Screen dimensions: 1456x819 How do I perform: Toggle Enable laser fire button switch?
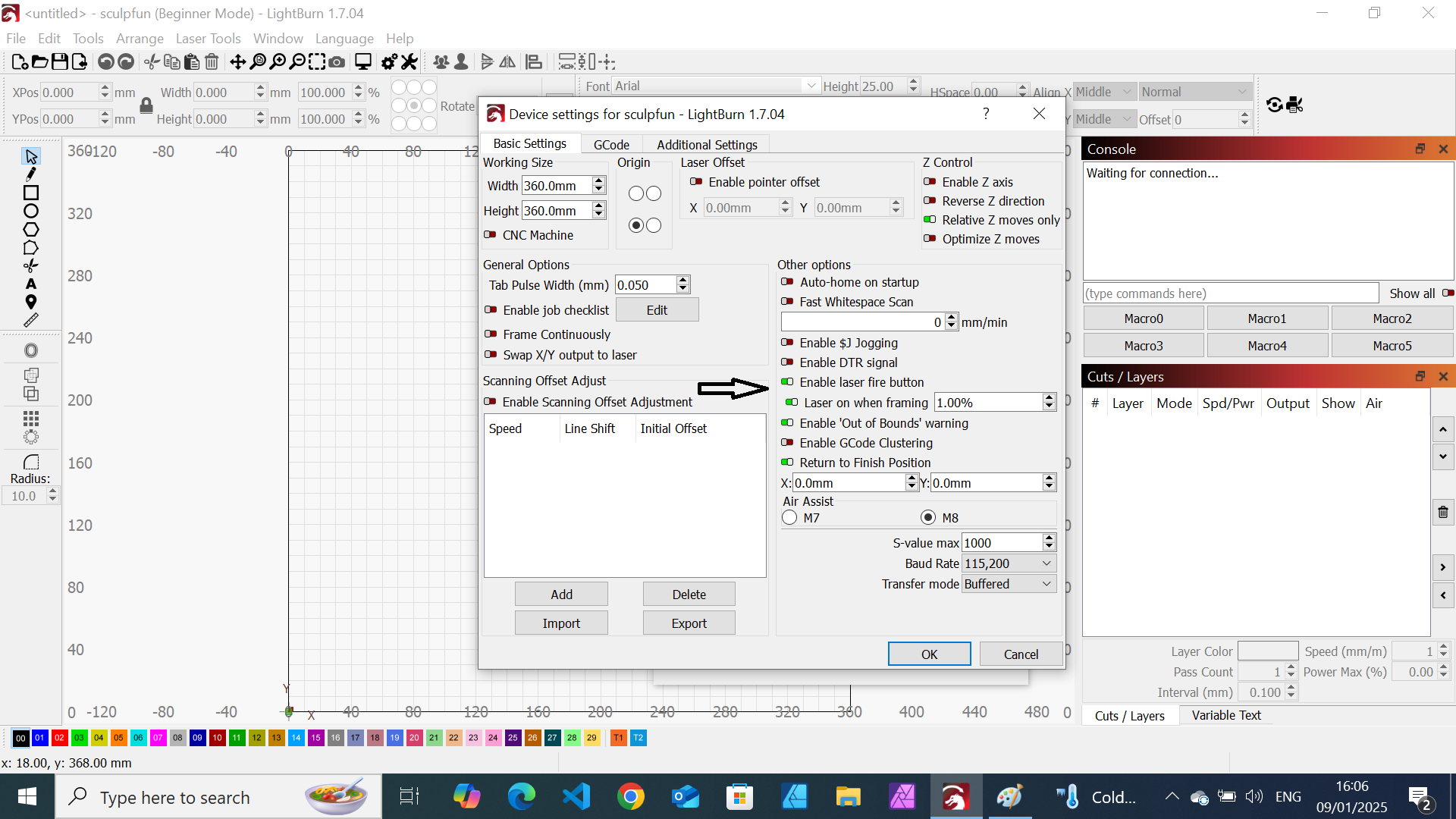(787, 382)
